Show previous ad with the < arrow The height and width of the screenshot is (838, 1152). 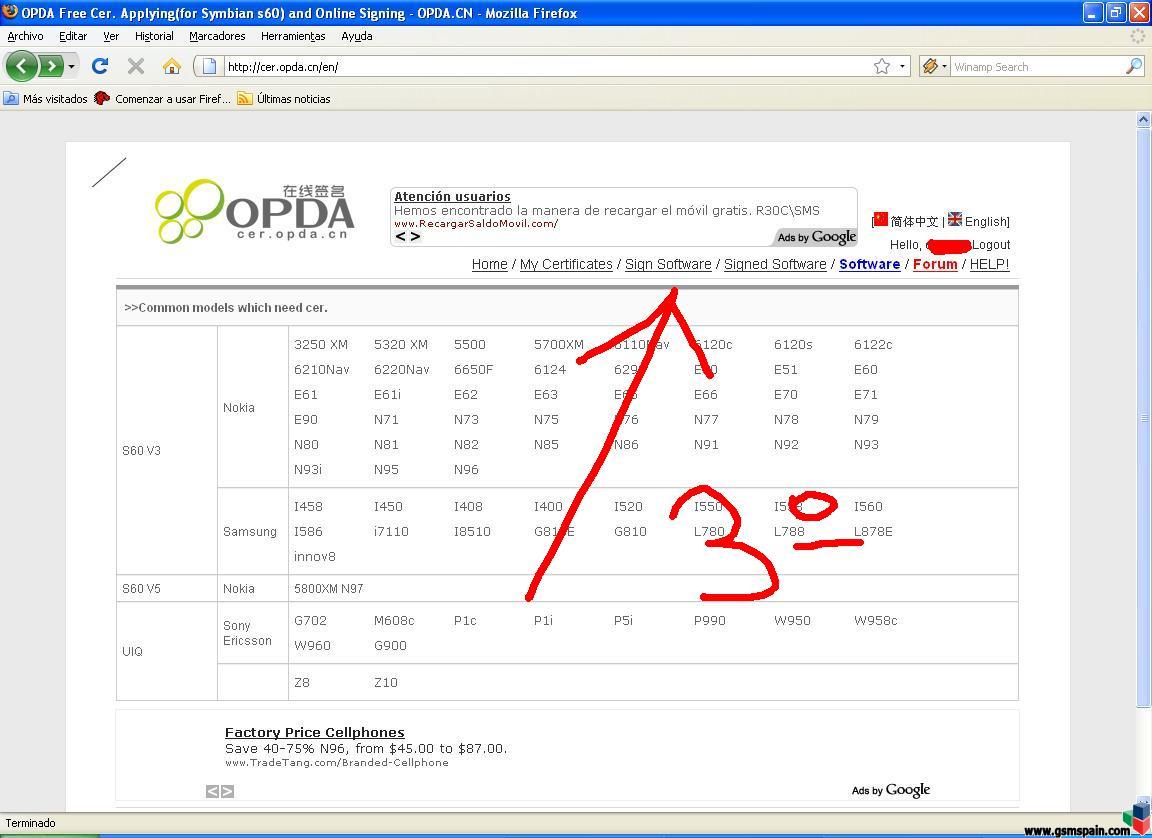point(400,236)
